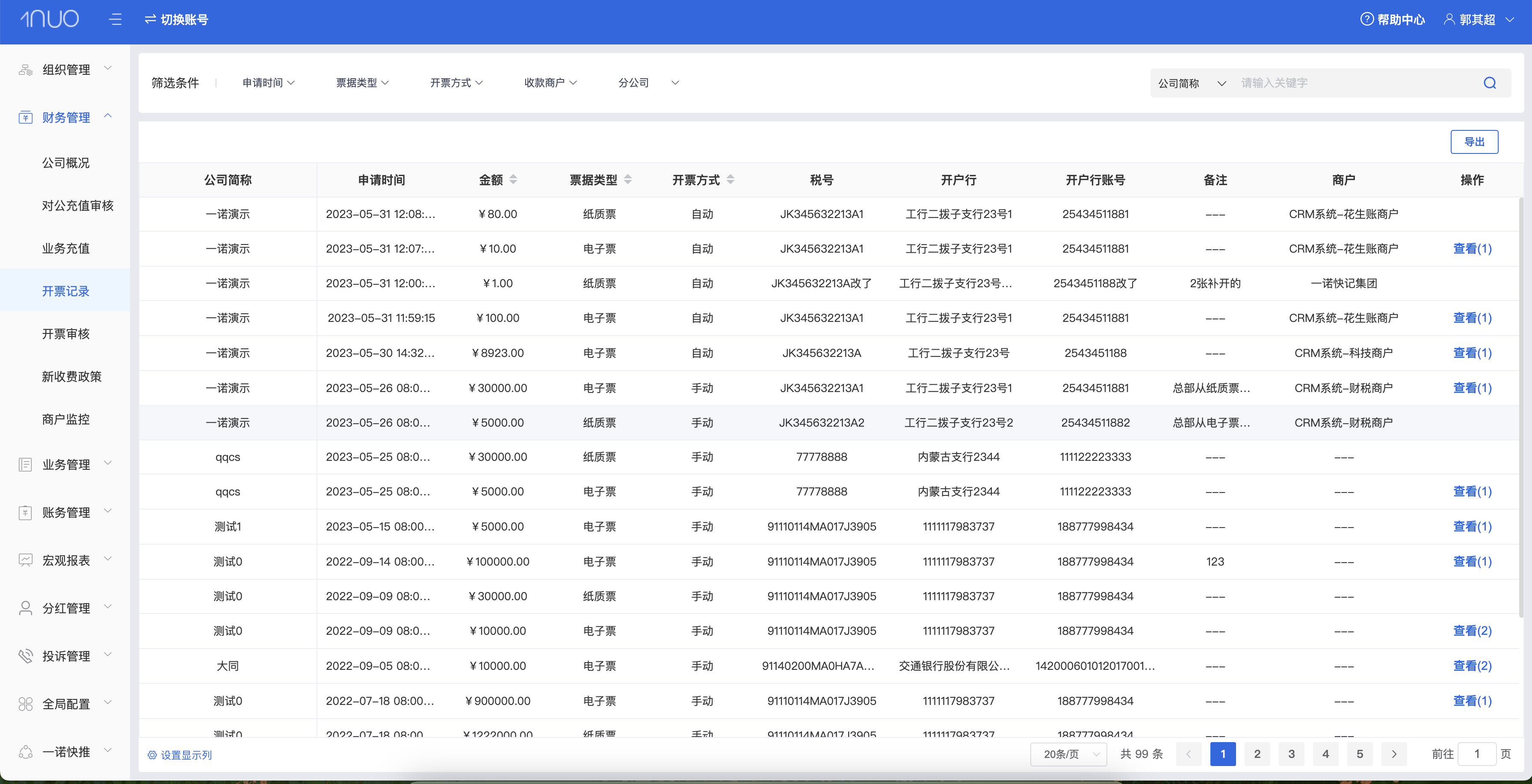Click 查看(2) in 大同 row
This screenshot has height=784, width=1532.
coord(1472,666)
